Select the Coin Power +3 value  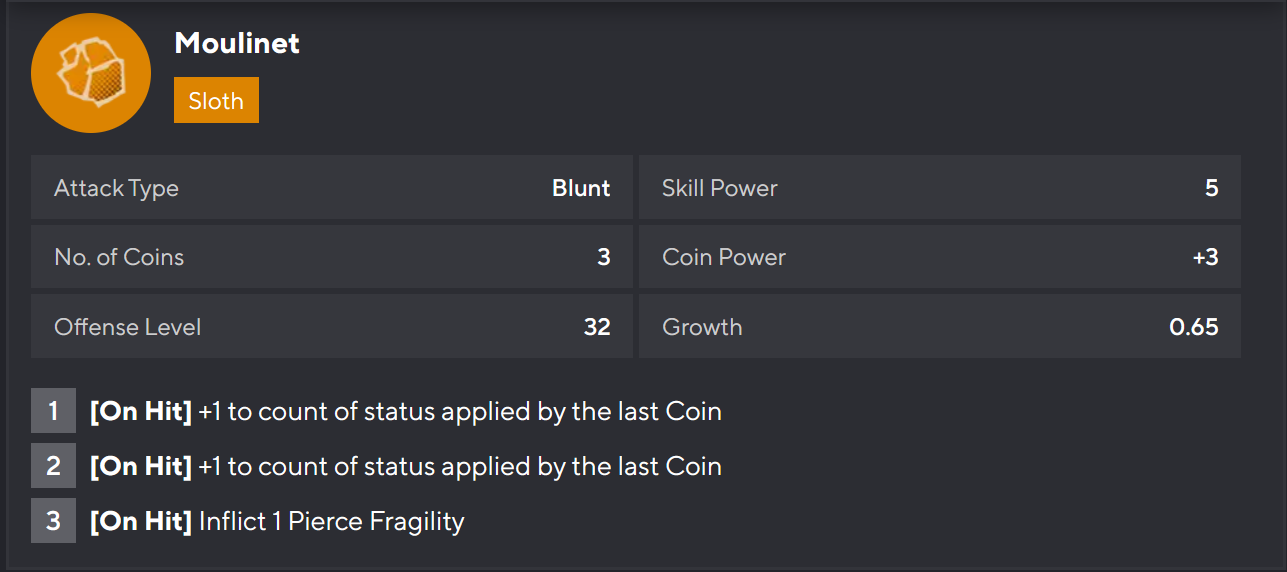pyautogui.click(x=1205, y=257)
